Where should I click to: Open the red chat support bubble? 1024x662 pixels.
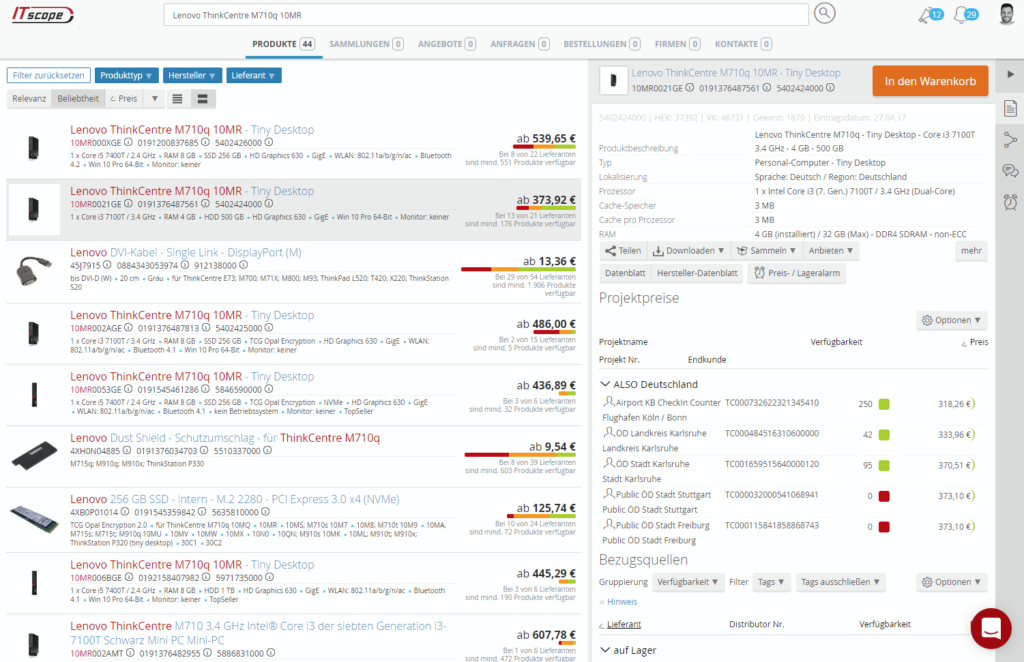point(991,628)
